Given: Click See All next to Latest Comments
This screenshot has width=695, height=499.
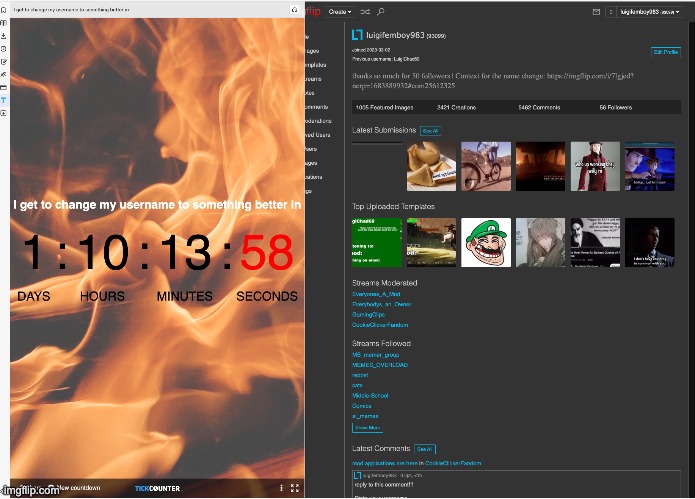Looking at the screenshot, I should 425,449.
